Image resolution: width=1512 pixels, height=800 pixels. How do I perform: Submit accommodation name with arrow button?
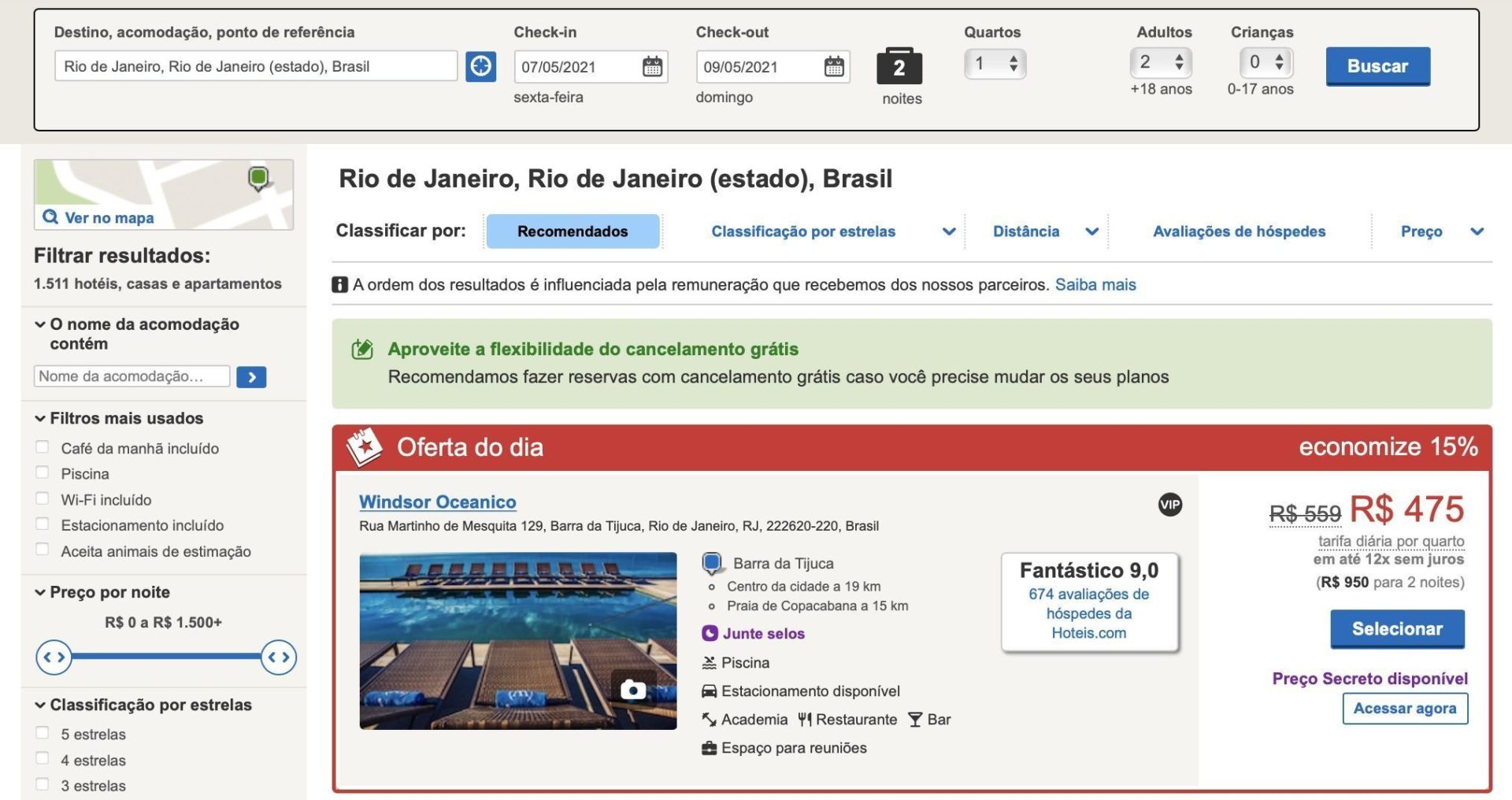(251, 377)
